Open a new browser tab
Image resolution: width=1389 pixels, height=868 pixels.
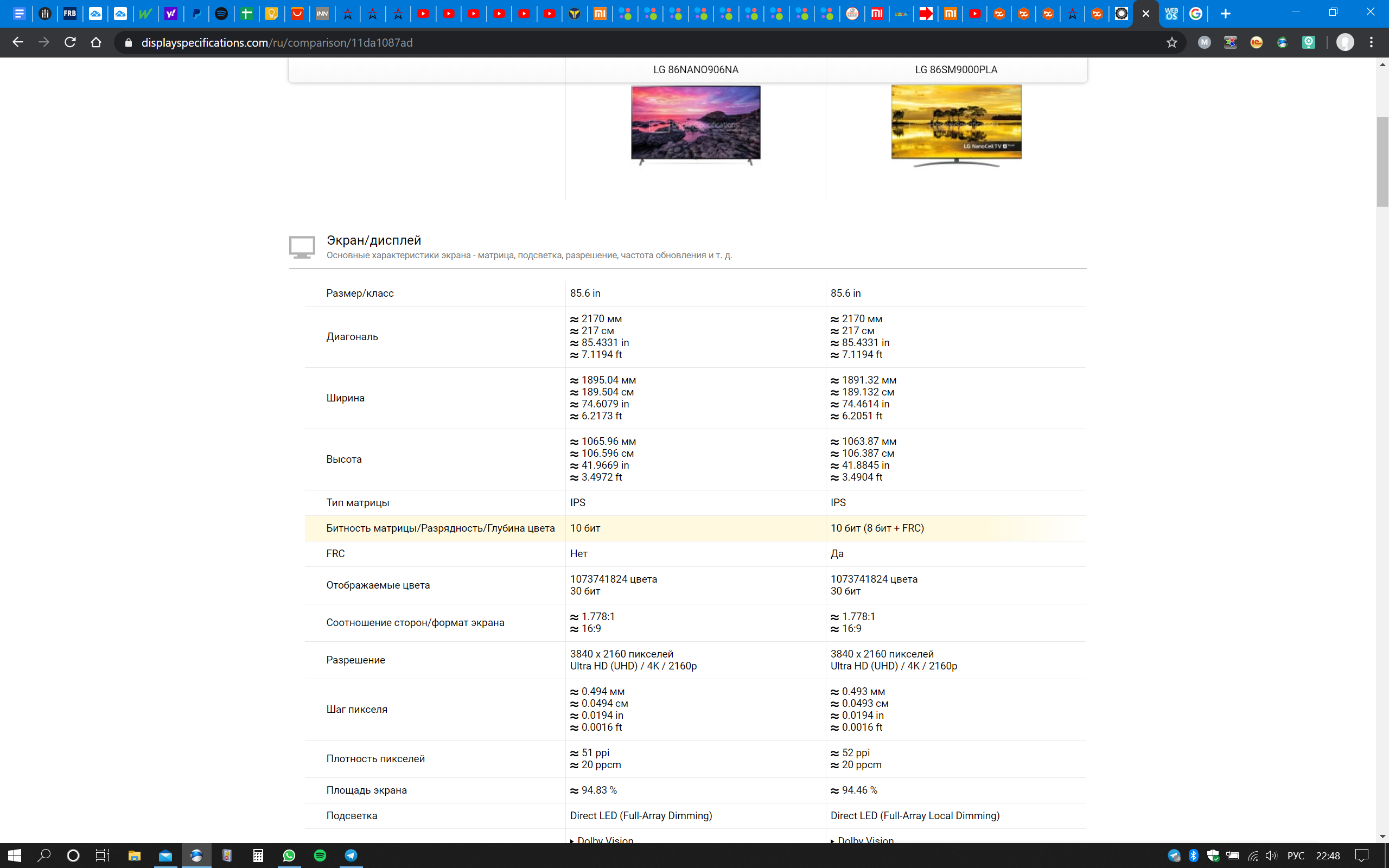1226,14
